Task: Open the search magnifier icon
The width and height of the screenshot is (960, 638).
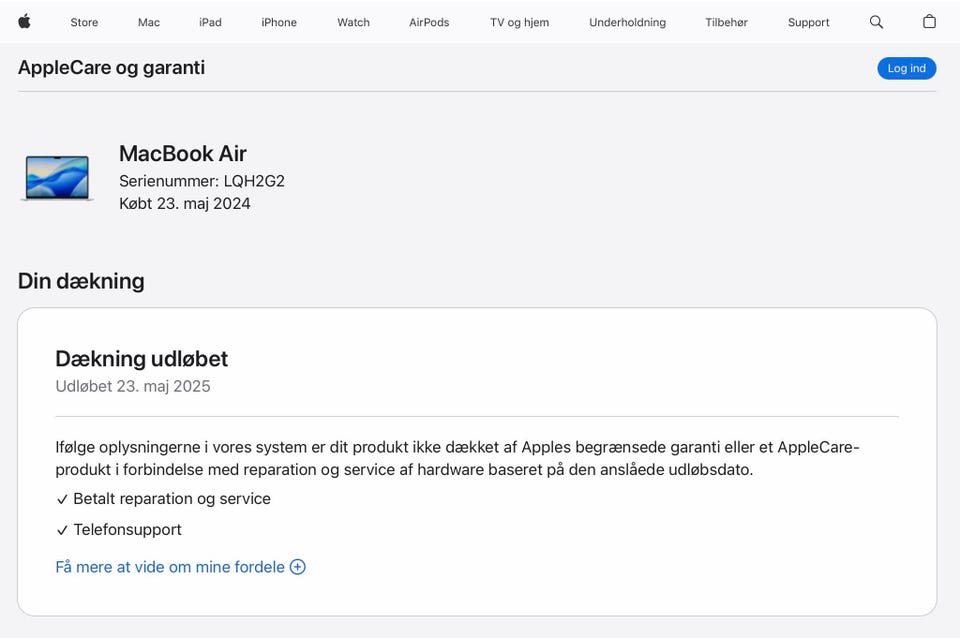Action: tap(876, 22)
